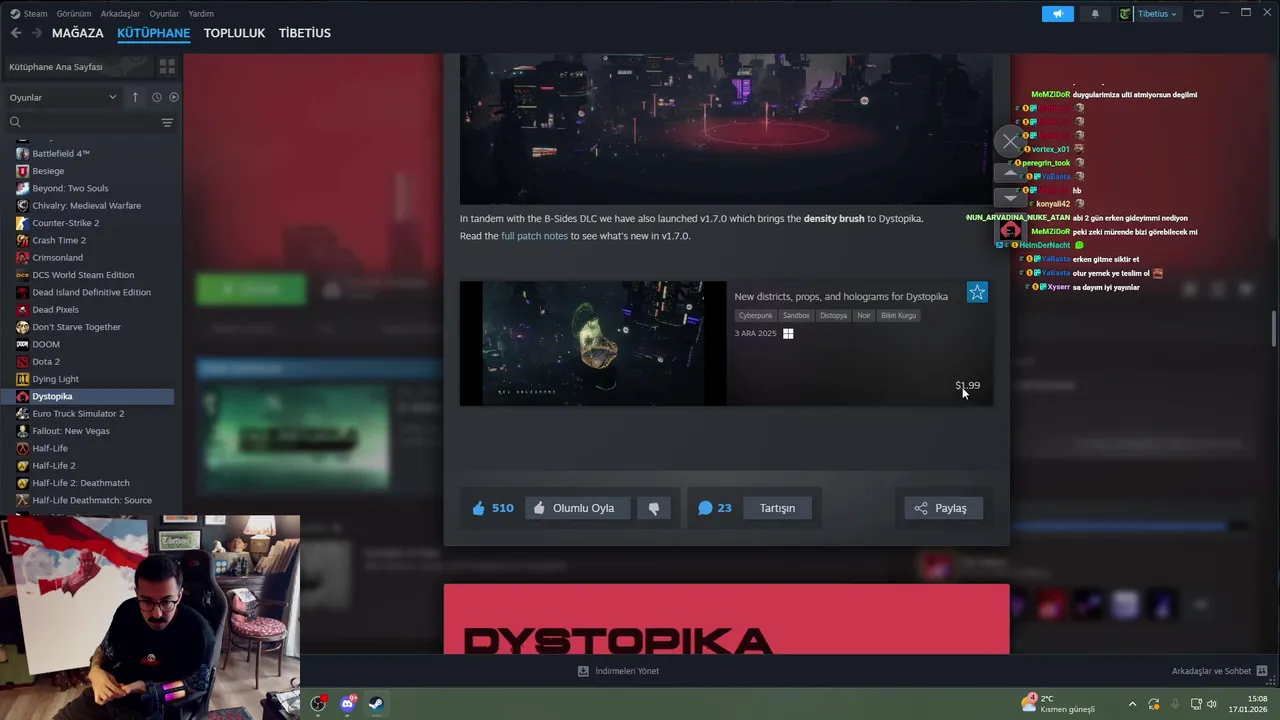Viewport: 1280px width, 720px height.
Task: Open Arkadaşlar ve Sohbet panel
Action: 1219,671
